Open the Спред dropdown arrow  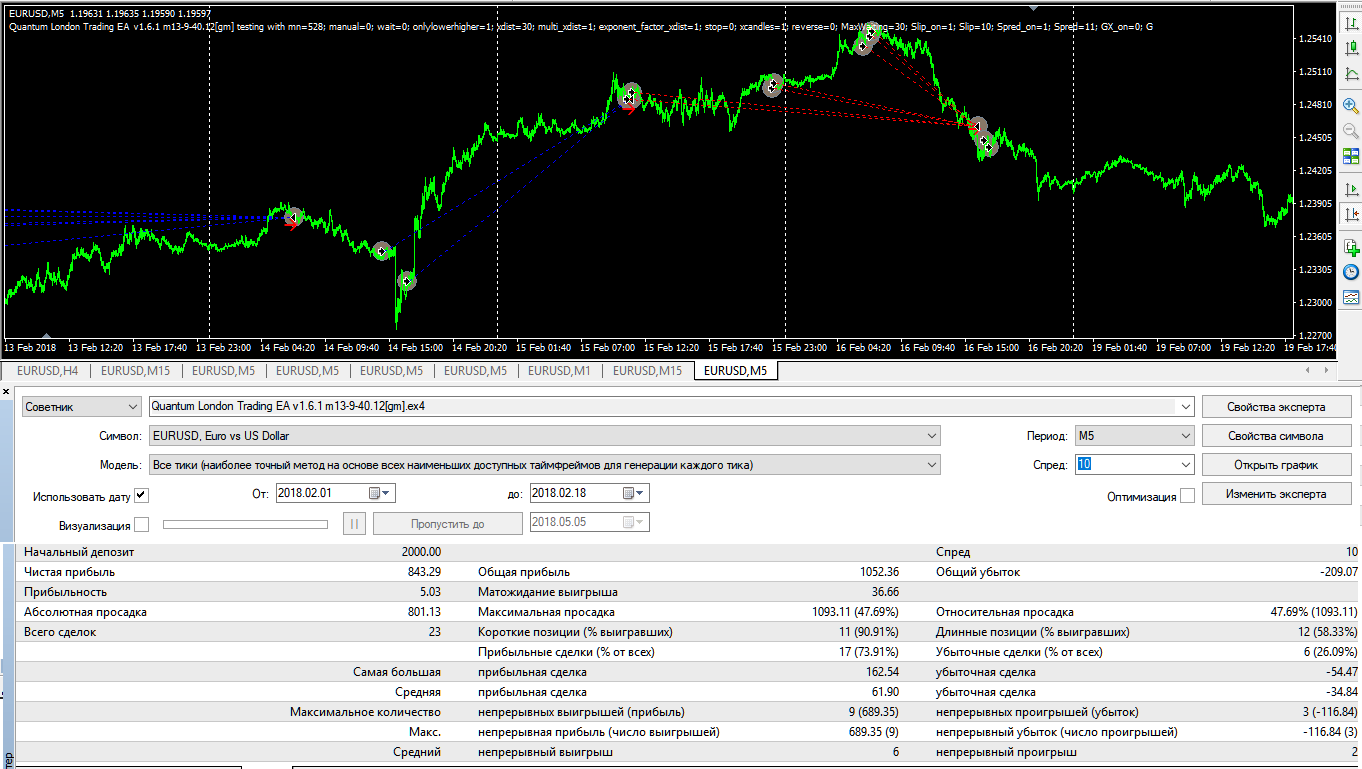(x=1186, y=465)
